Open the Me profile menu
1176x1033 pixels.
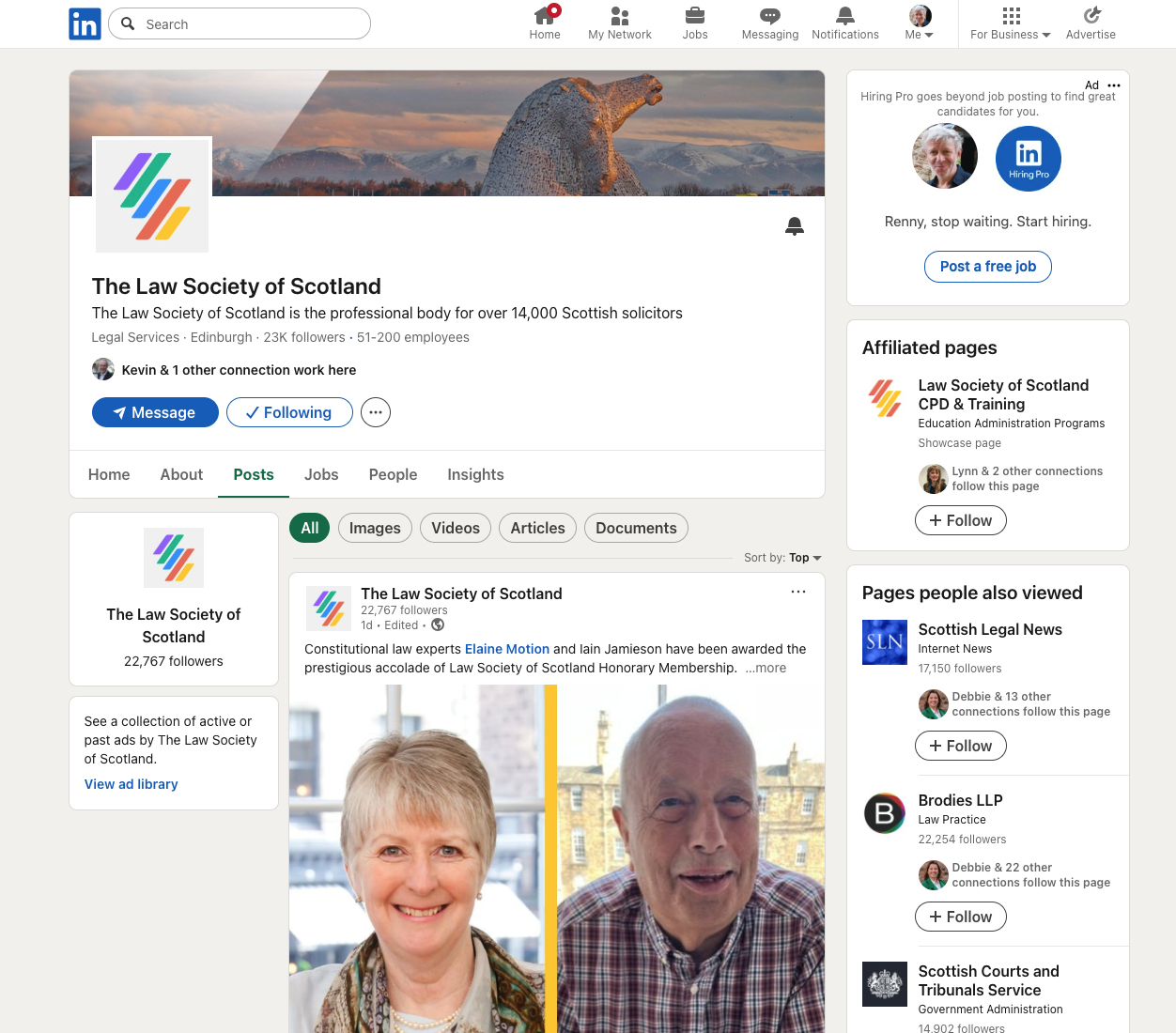pos(920,23)
